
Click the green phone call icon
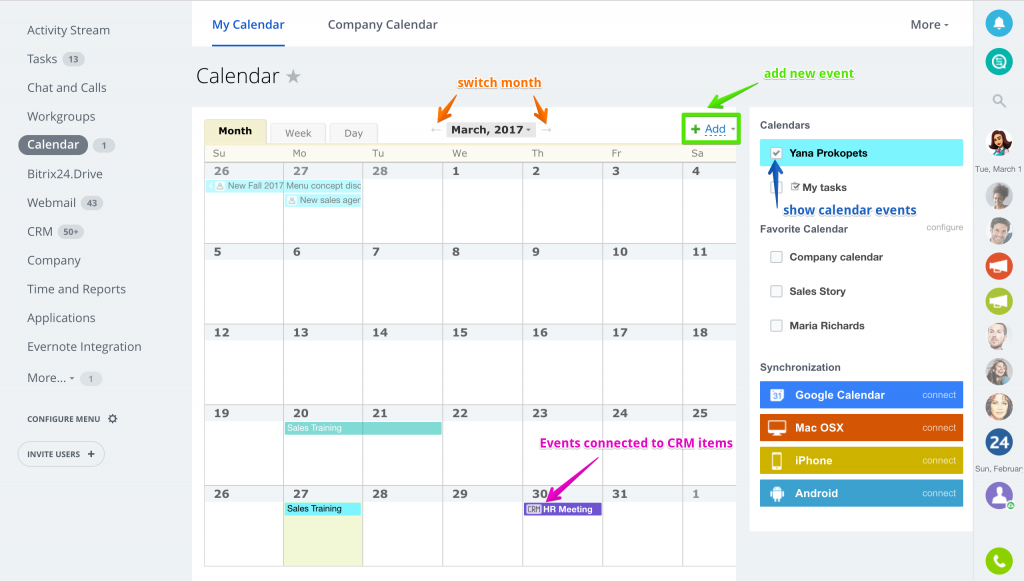coord(999,560)
